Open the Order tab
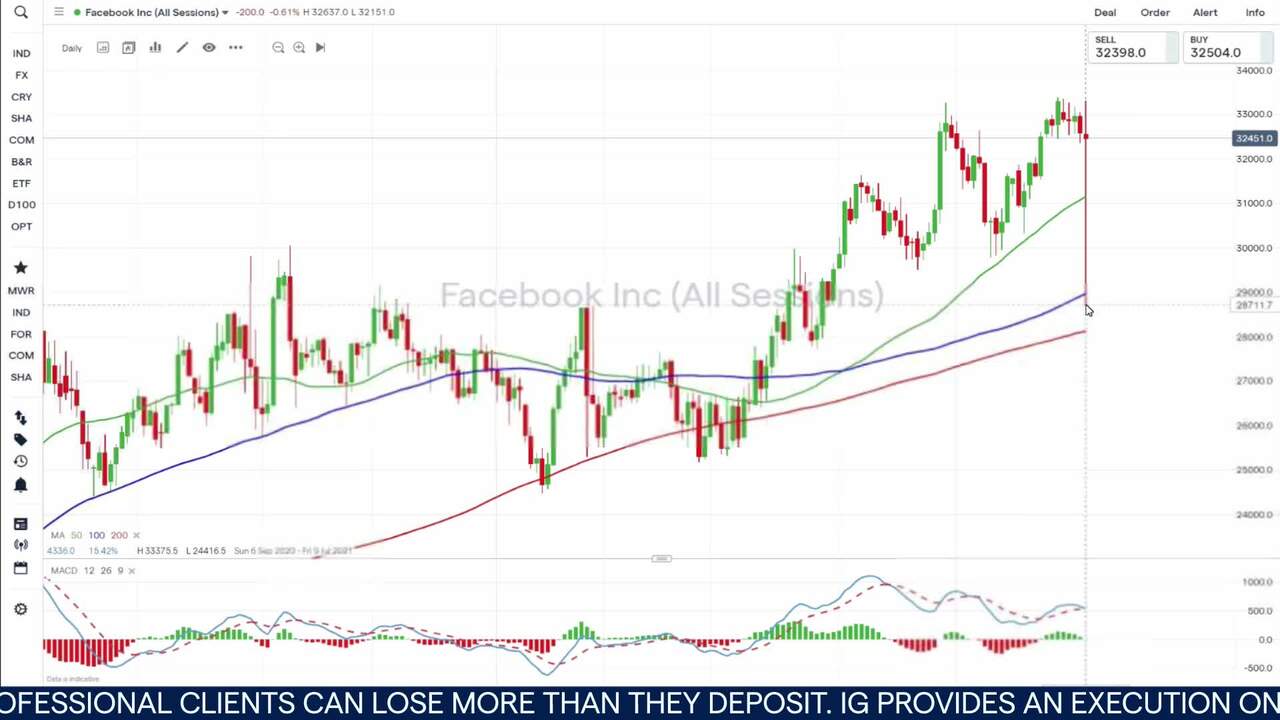 1155,12
